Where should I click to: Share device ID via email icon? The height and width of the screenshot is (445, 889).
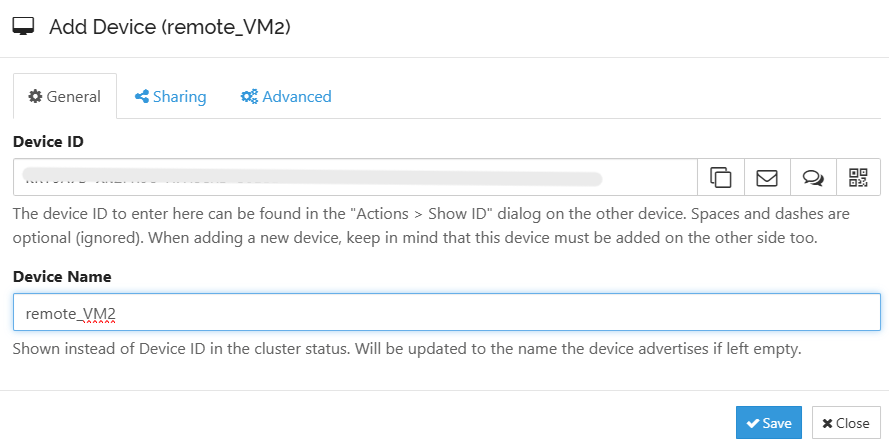point(767,178)
